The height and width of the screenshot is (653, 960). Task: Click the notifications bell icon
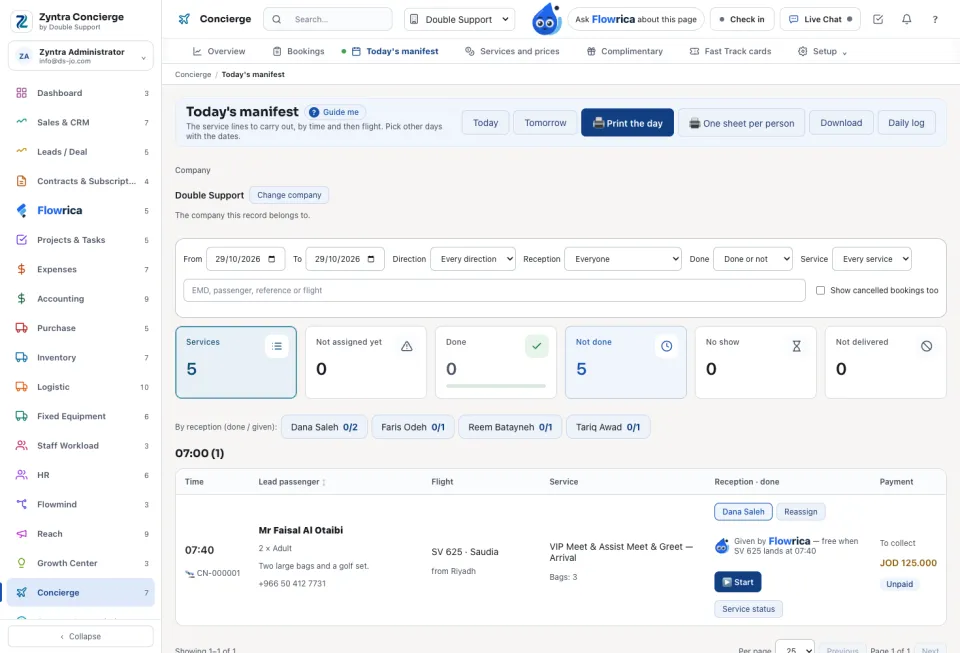click(x=906, y=19)
